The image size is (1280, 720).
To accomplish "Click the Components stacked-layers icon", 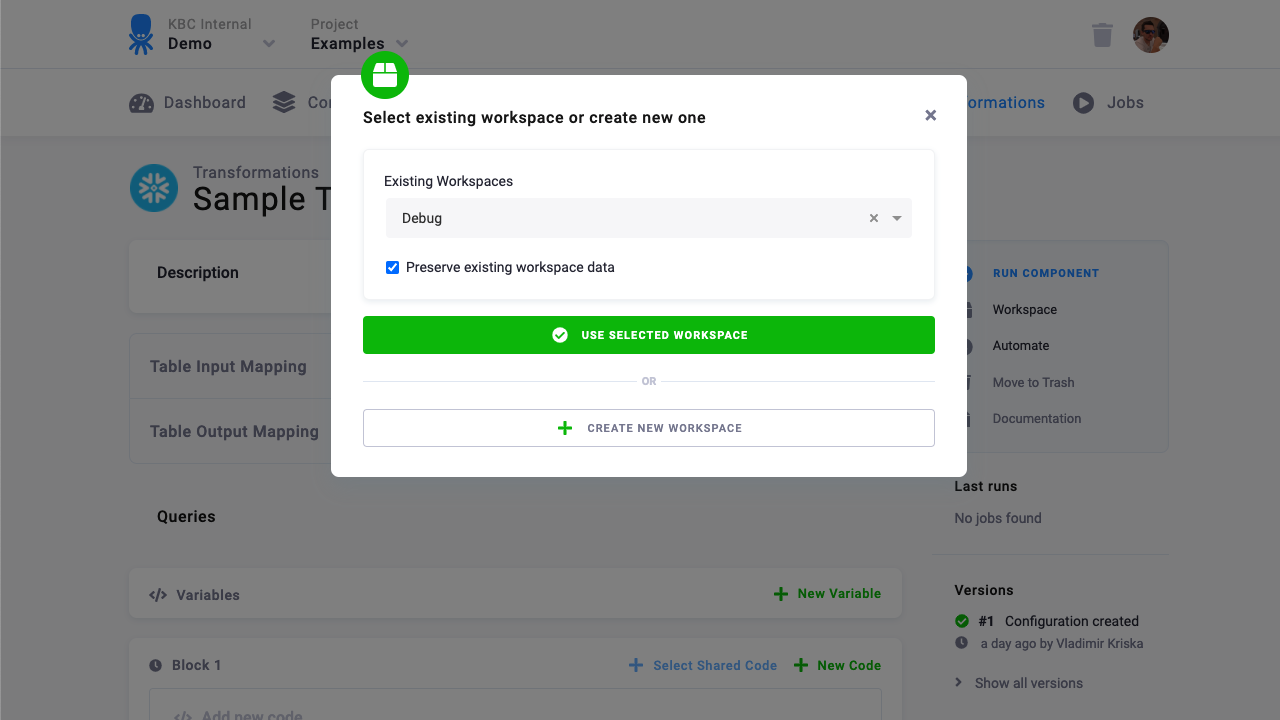I will [x=281, y=102].
